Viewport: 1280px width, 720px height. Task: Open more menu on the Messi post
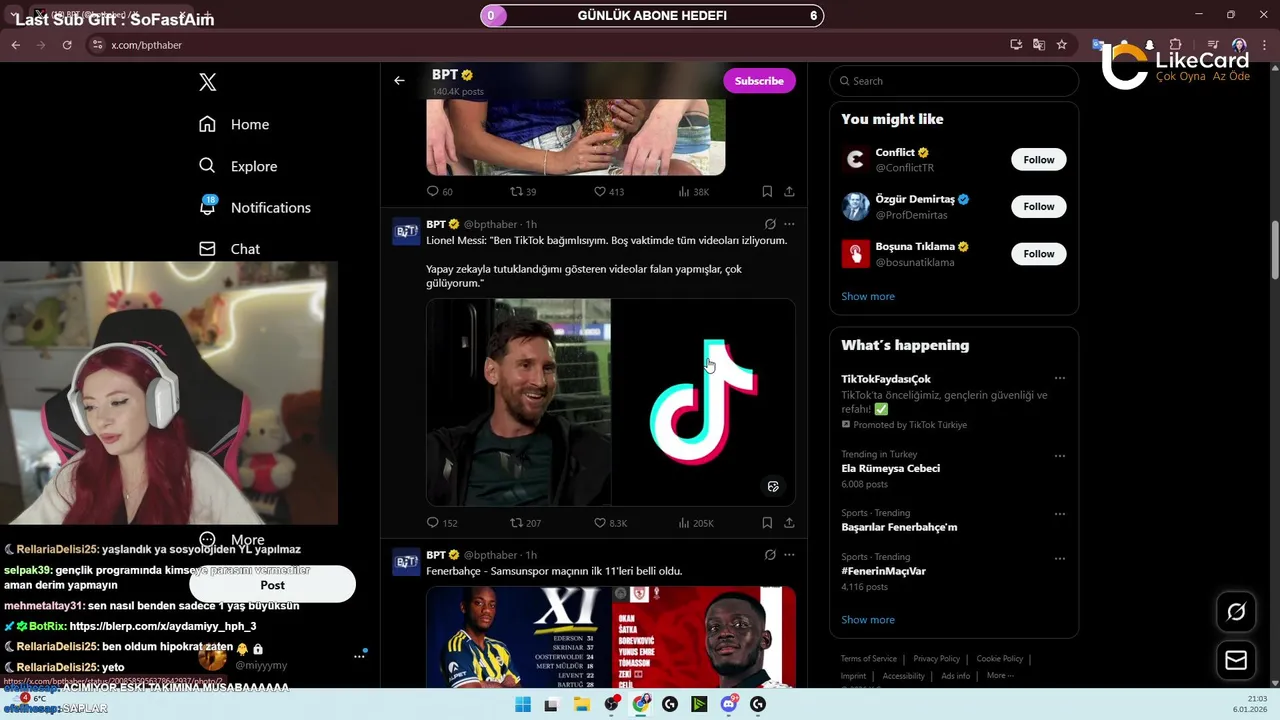tap(789, 224)
